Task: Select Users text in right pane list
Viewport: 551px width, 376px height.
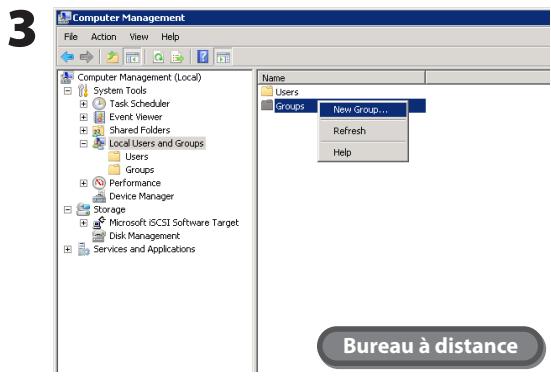Action: [x=287, y=92]
